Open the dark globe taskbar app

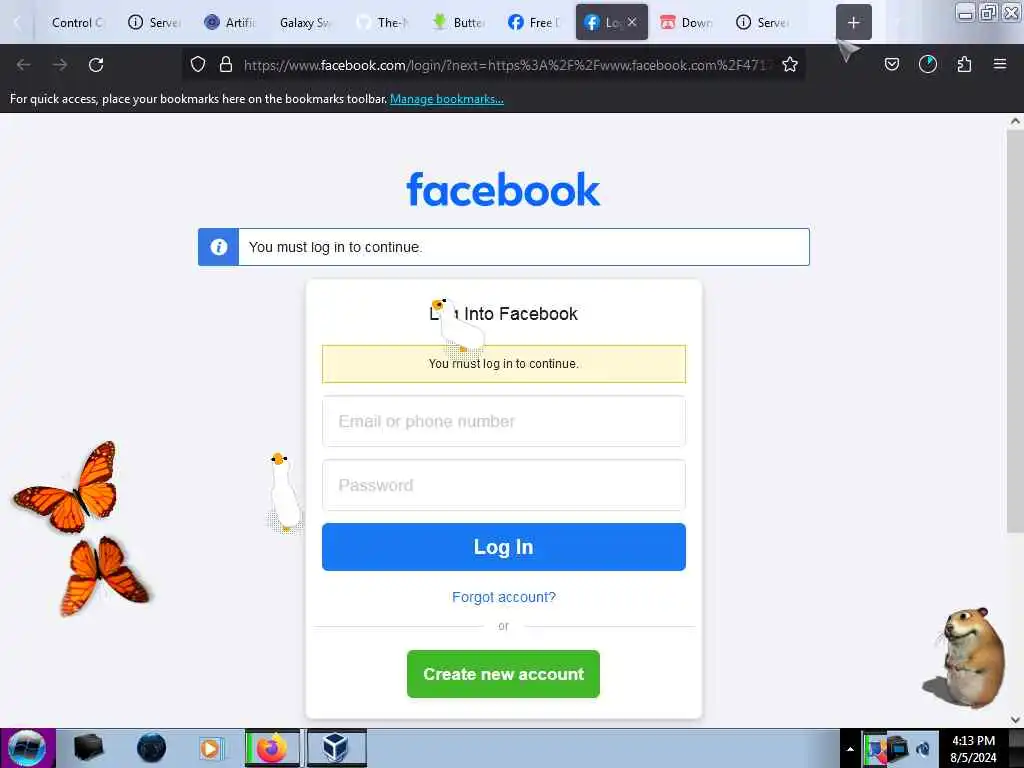pyautogui.click(x=152, y=748)
